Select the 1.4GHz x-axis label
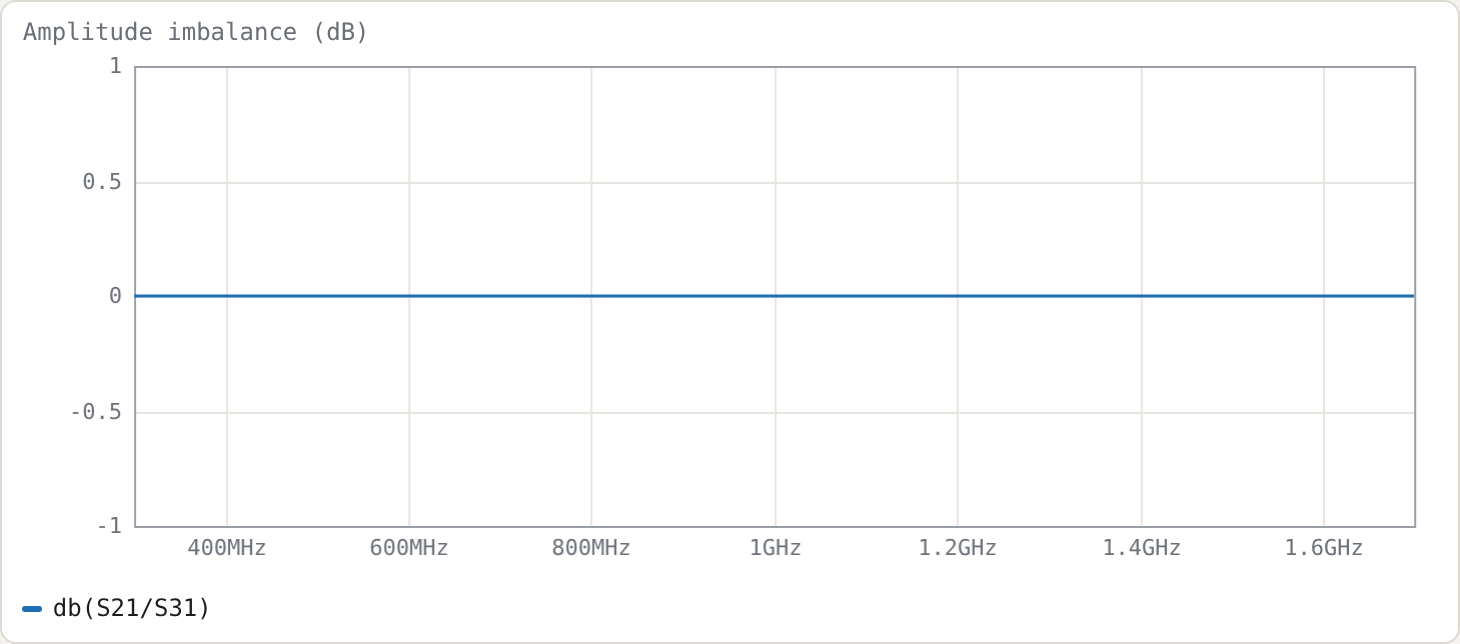The image size is (1460, 644). point(1141,548)
